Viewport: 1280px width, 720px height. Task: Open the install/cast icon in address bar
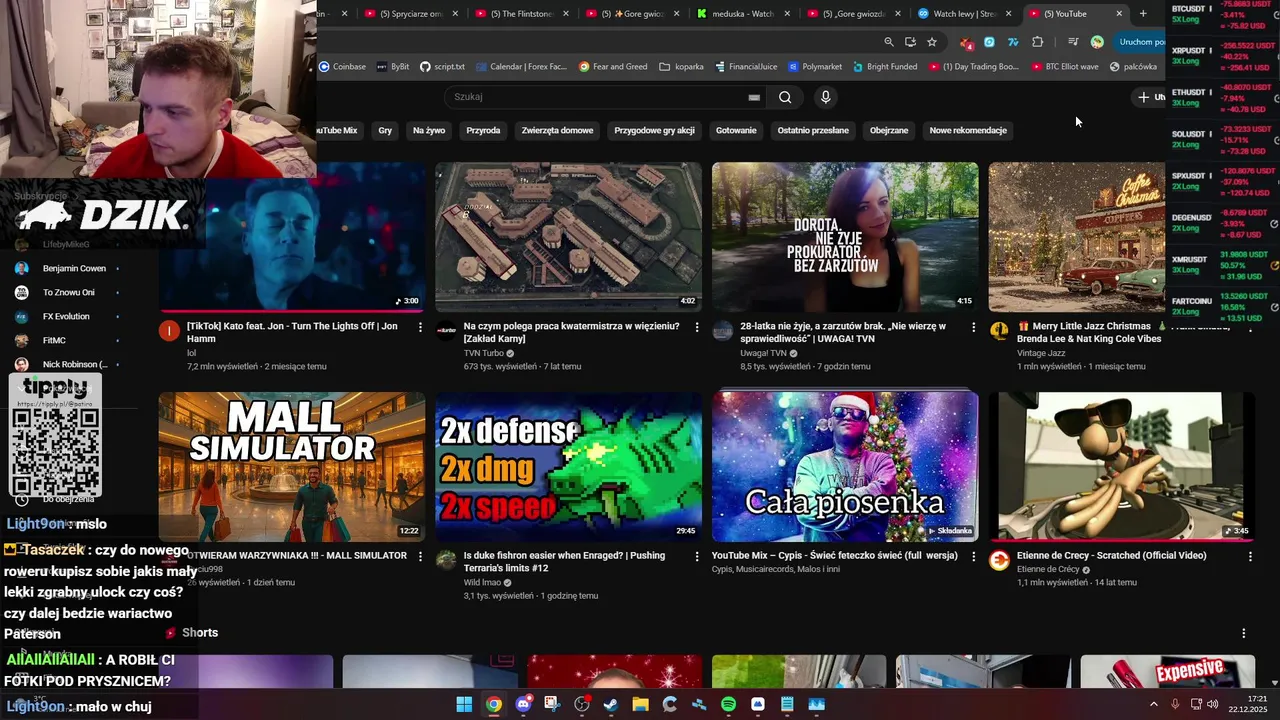(910, 42)
